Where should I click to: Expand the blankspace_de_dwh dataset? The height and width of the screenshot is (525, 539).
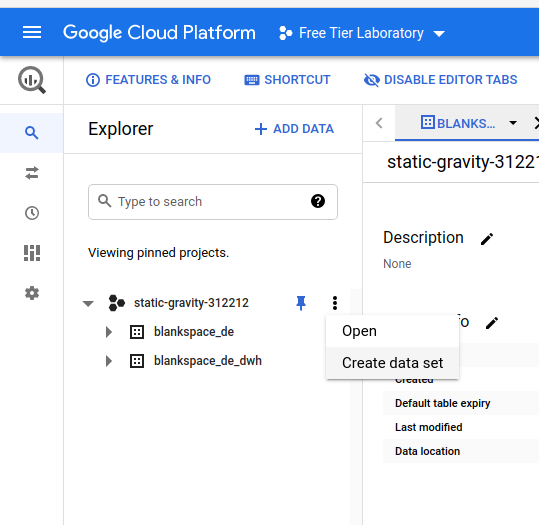109,361
